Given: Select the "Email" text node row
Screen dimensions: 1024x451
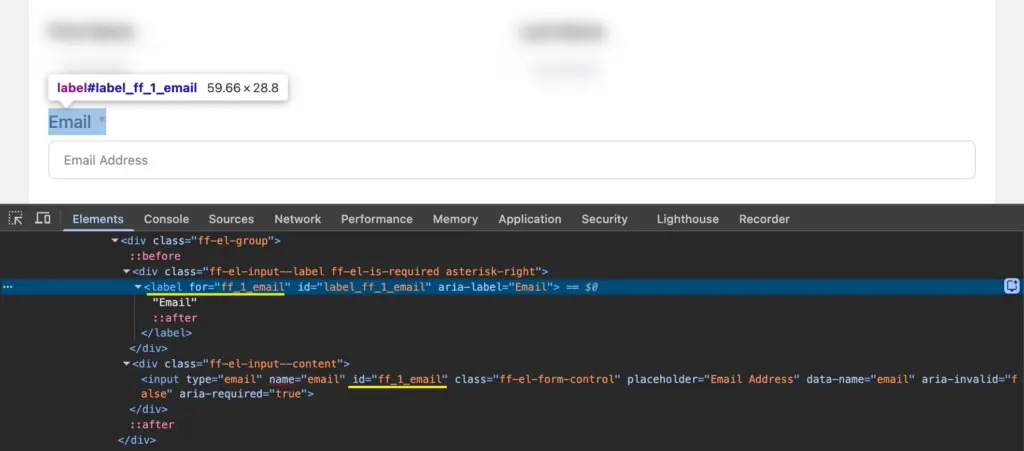Looking at the screenshot, I should click(x=174, y=303).
